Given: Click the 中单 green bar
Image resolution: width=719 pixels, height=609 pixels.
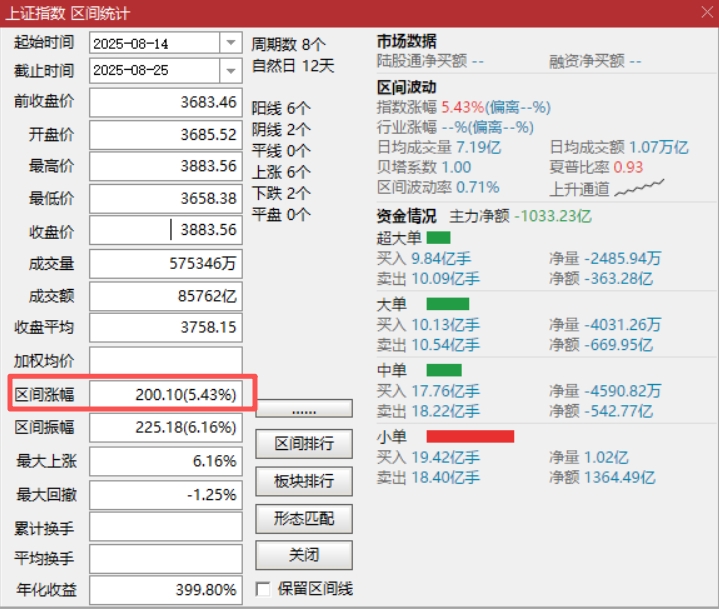Looking at the screenshot, I should [444, 370].
